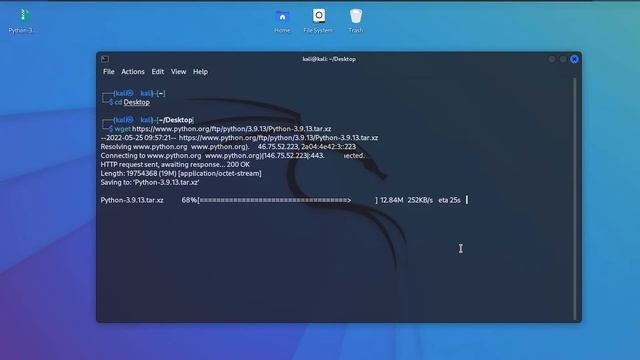This screenshot has width=640, height=360.
Task: Click the terminal window icon in title bar
Action: coord(105,59)
